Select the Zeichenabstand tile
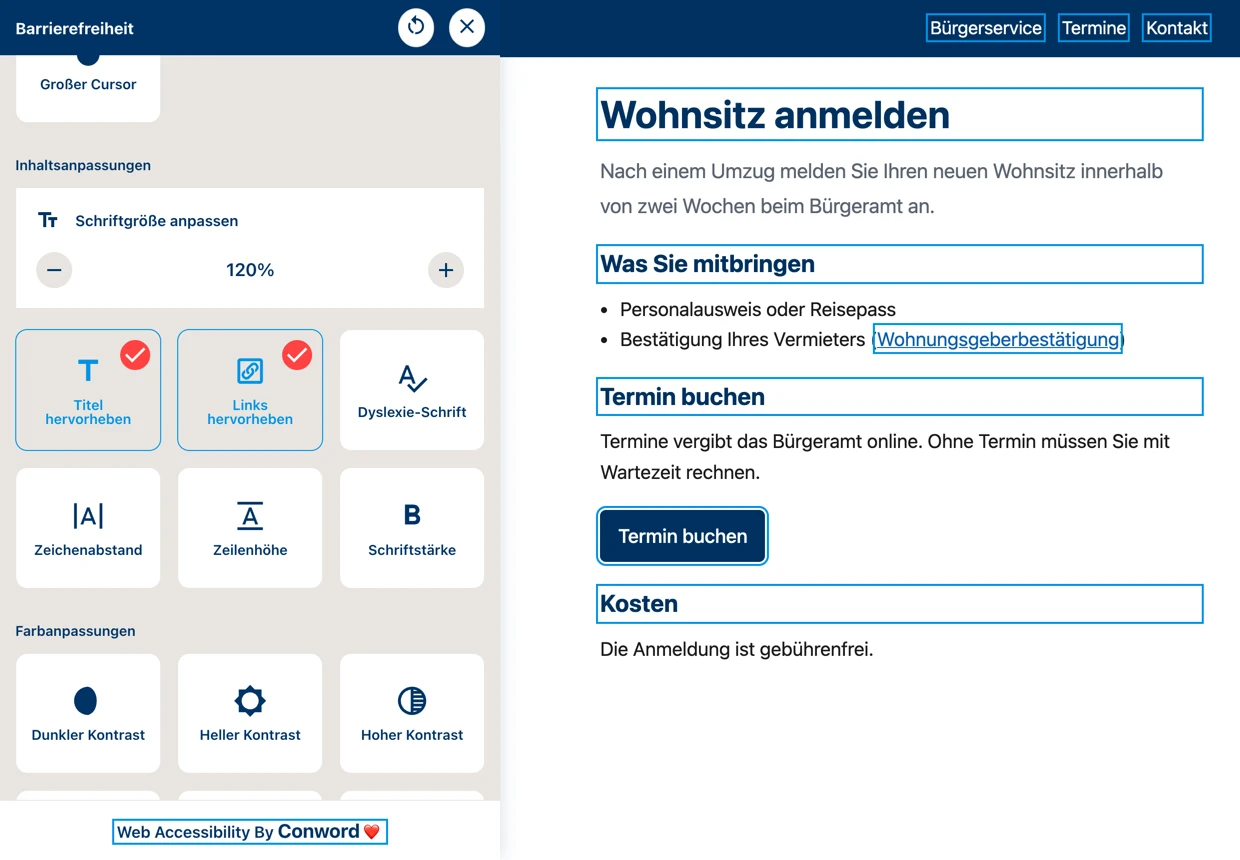This screenshot has width=1240, height=860. click(88, 528)
